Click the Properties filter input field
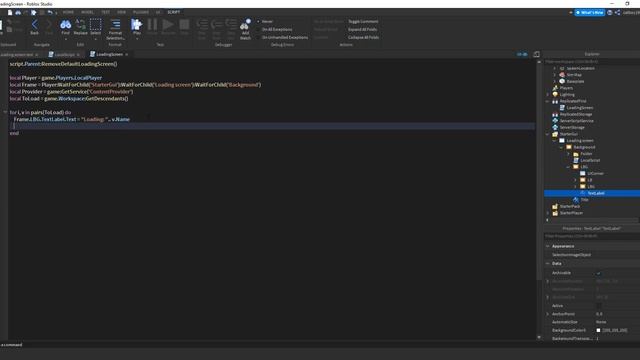Image resolution: width=640 pixels, height=360 pixels. click(592, 236)
